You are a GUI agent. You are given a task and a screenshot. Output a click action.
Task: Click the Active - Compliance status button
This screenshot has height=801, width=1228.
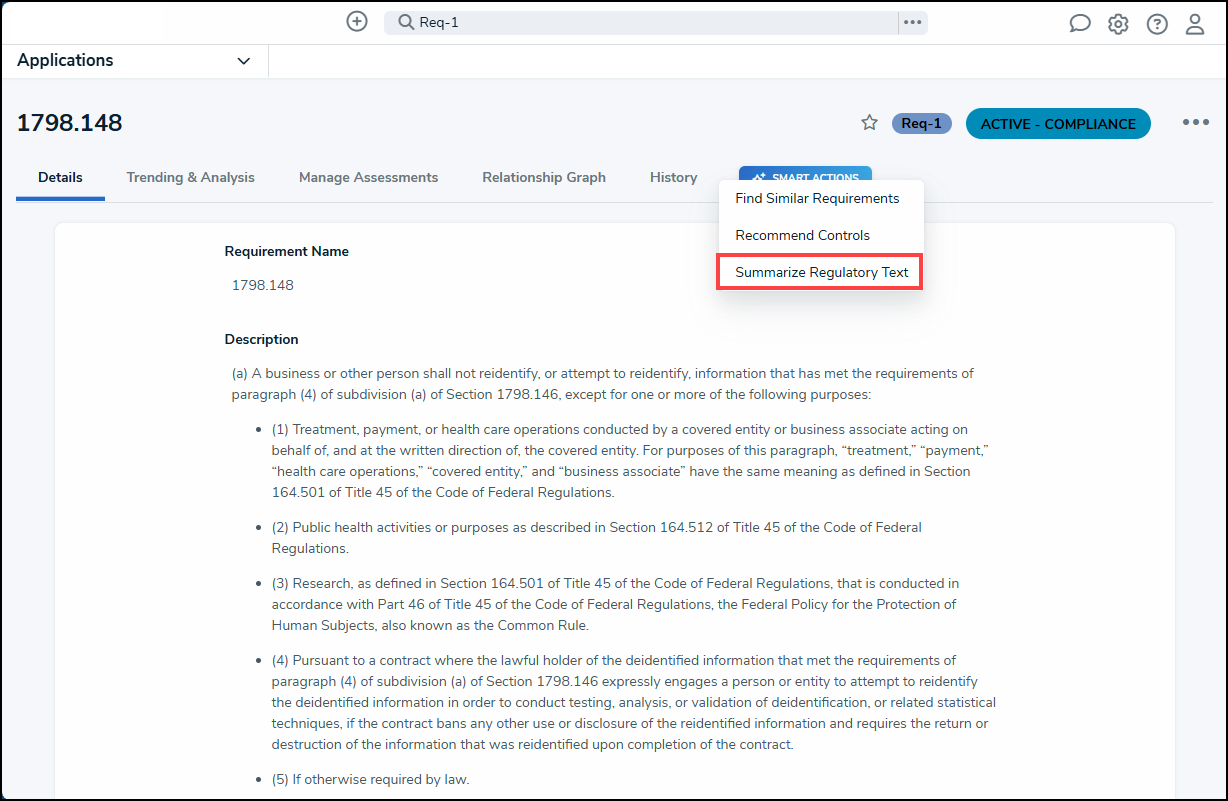1058,124
